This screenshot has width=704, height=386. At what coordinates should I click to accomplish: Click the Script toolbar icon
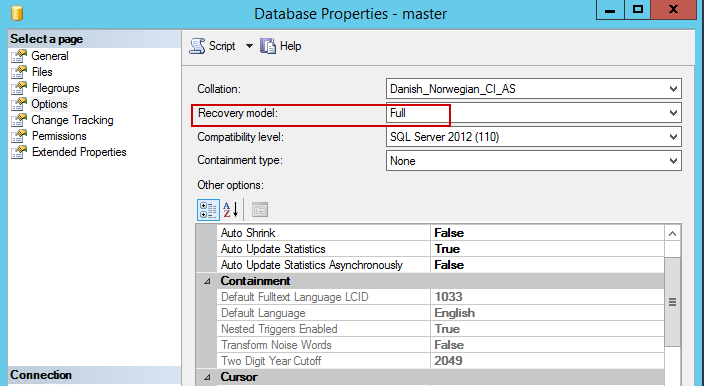pos(197,46)
